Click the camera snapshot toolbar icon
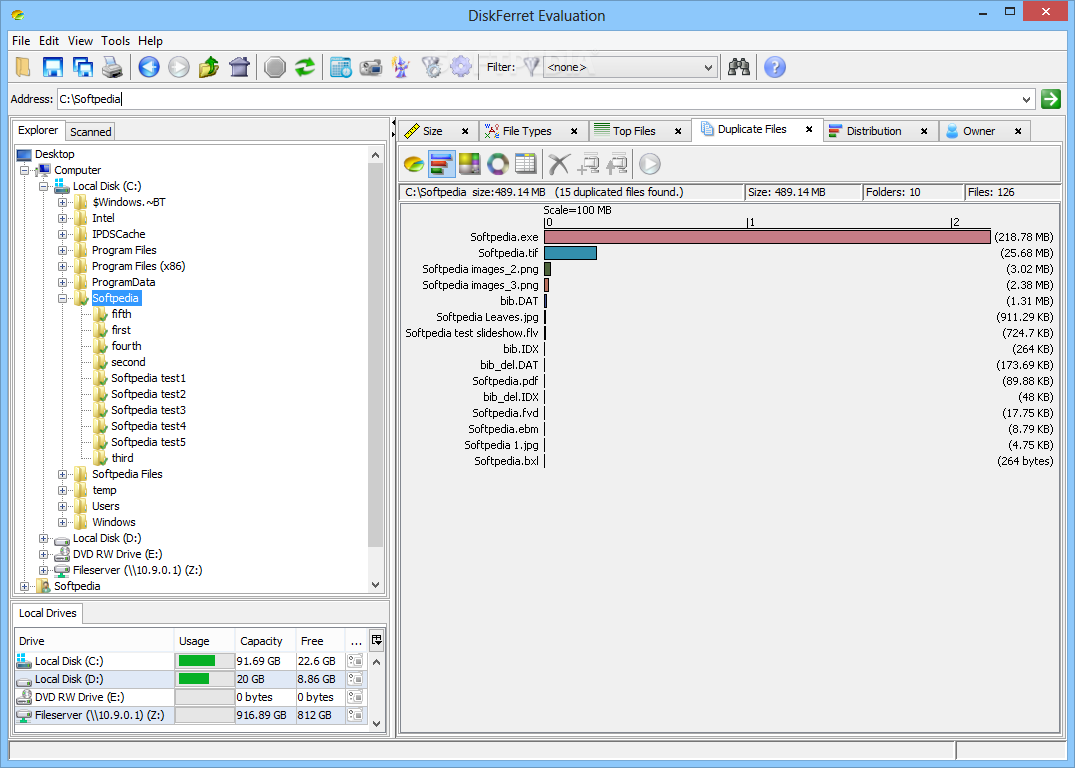Image resolution: width=1075 pixels, height=768 pixels. click(371, 67)
